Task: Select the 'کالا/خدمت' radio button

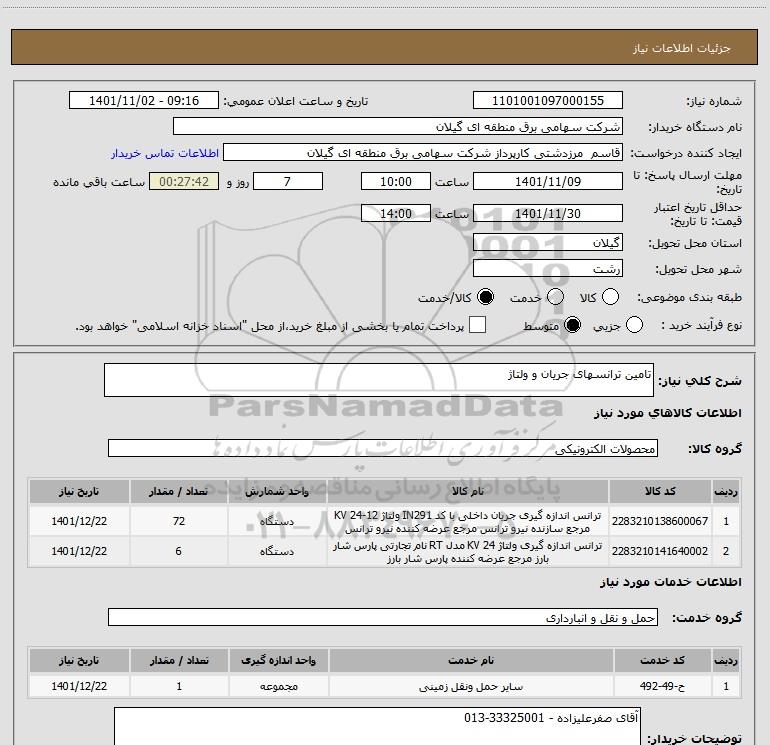Action: pos(486,297)
